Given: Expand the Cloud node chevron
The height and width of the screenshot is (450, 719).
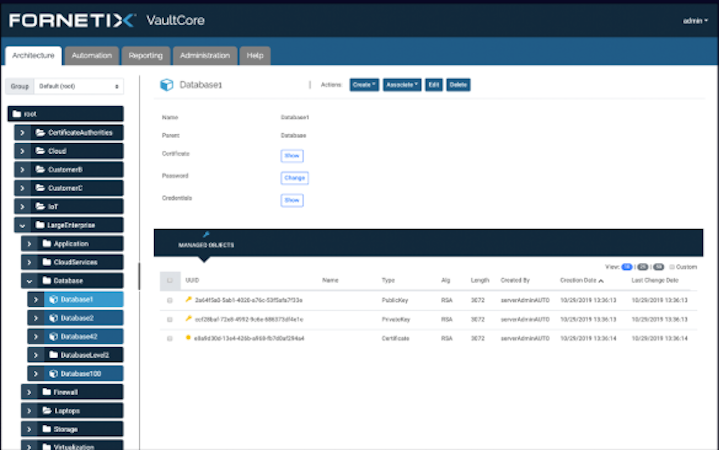Looking at the screenshot, I should (22, 151).
